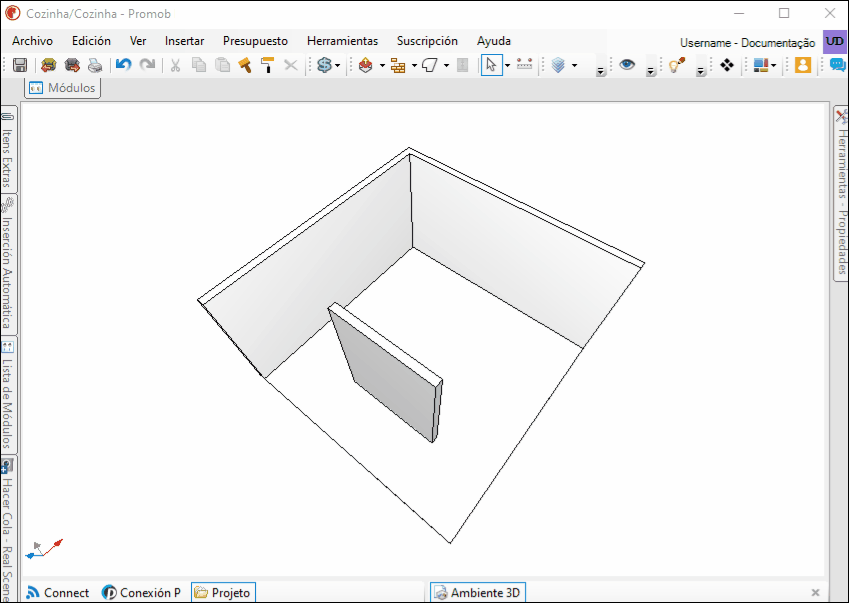Click the measuring ruler icon
This screenshot has height=603, width=849.
[524, 65]
